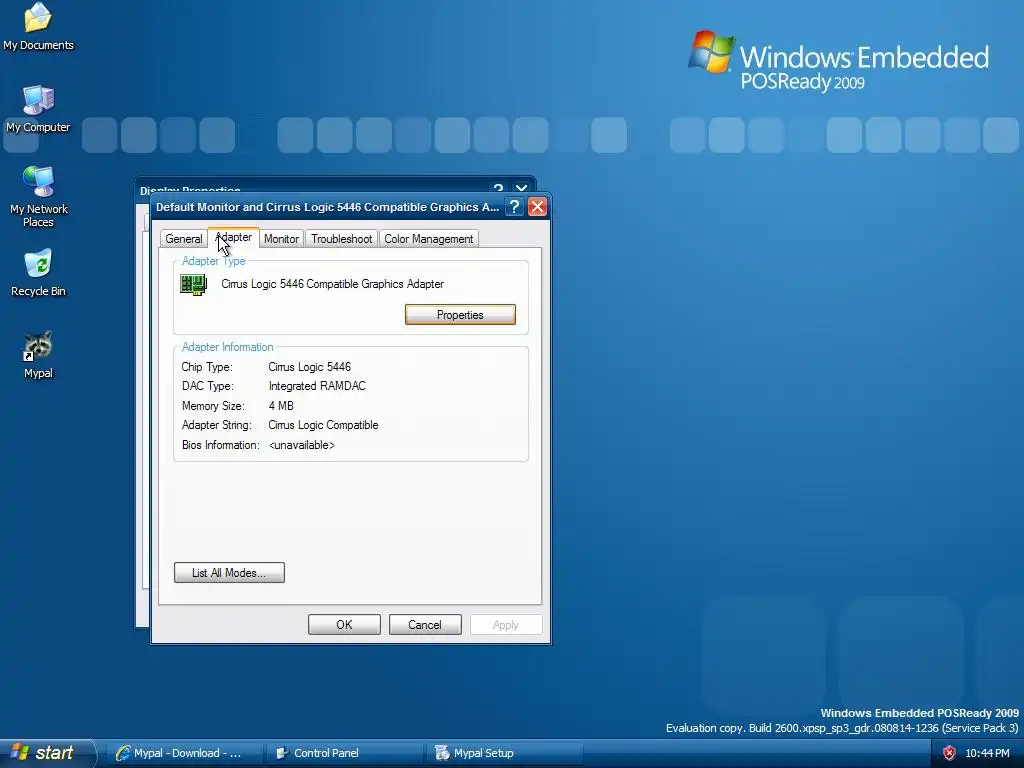The height and width of the screenshot is (768, 1024).
Task: Click the graphics adapter card icon
Action: point(193,285)
